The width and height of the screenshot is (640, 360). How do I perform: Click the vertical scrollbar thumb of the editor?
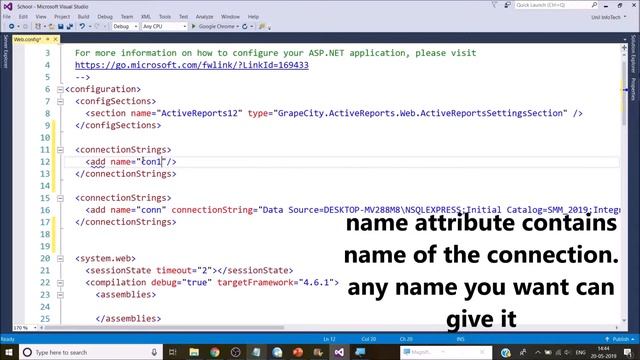tap(624, 93)
